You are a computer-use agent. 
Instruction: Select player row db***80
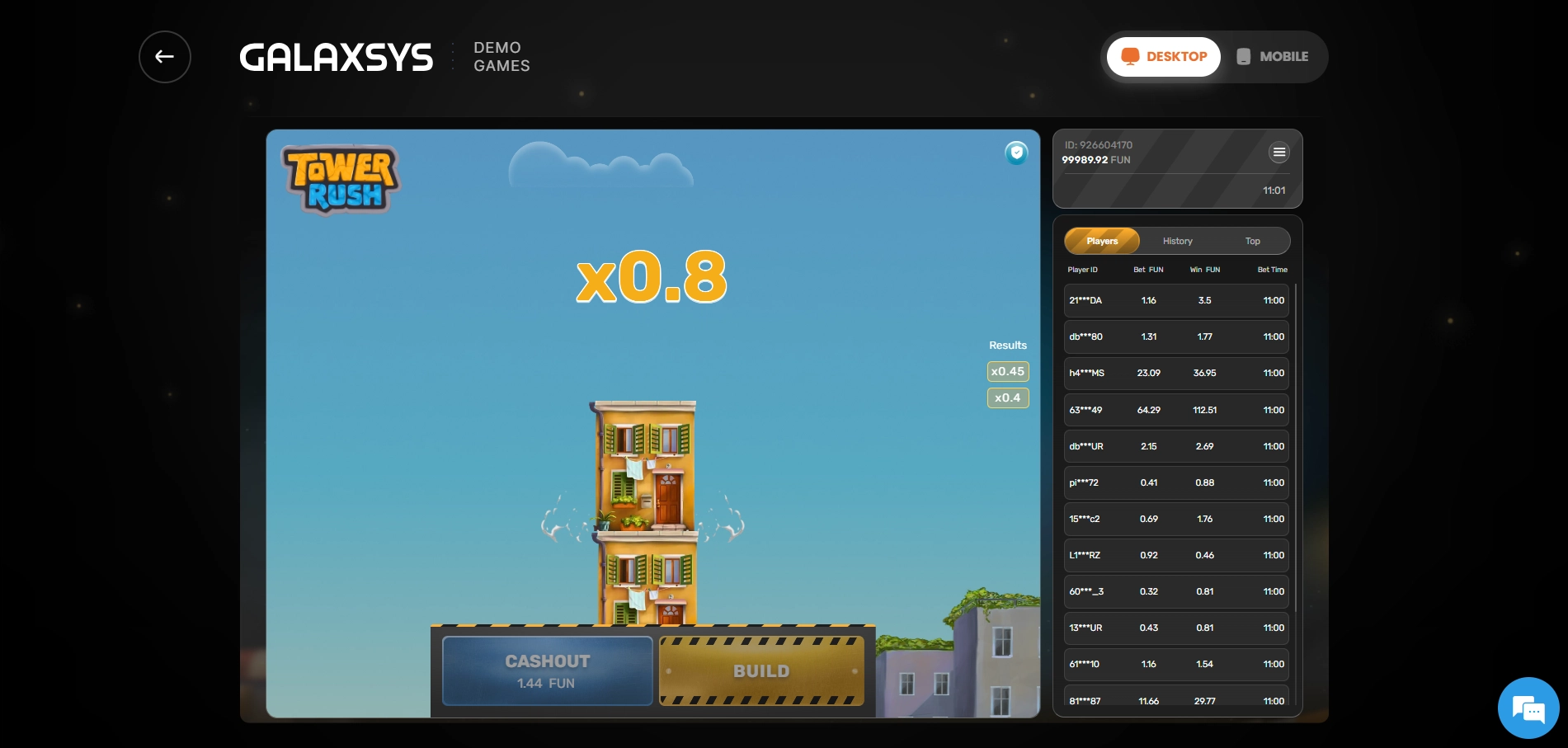click(1176, 337)
